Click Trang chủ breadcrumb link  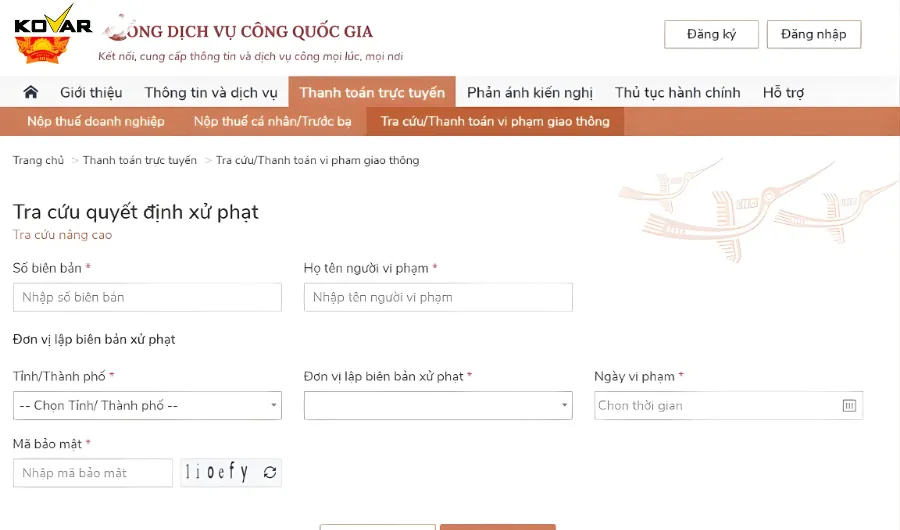(38, 160)
